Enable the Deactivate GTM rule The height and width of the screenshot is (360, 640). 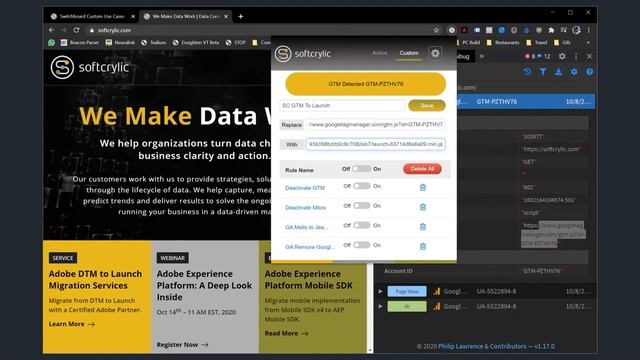coord(362,186)
